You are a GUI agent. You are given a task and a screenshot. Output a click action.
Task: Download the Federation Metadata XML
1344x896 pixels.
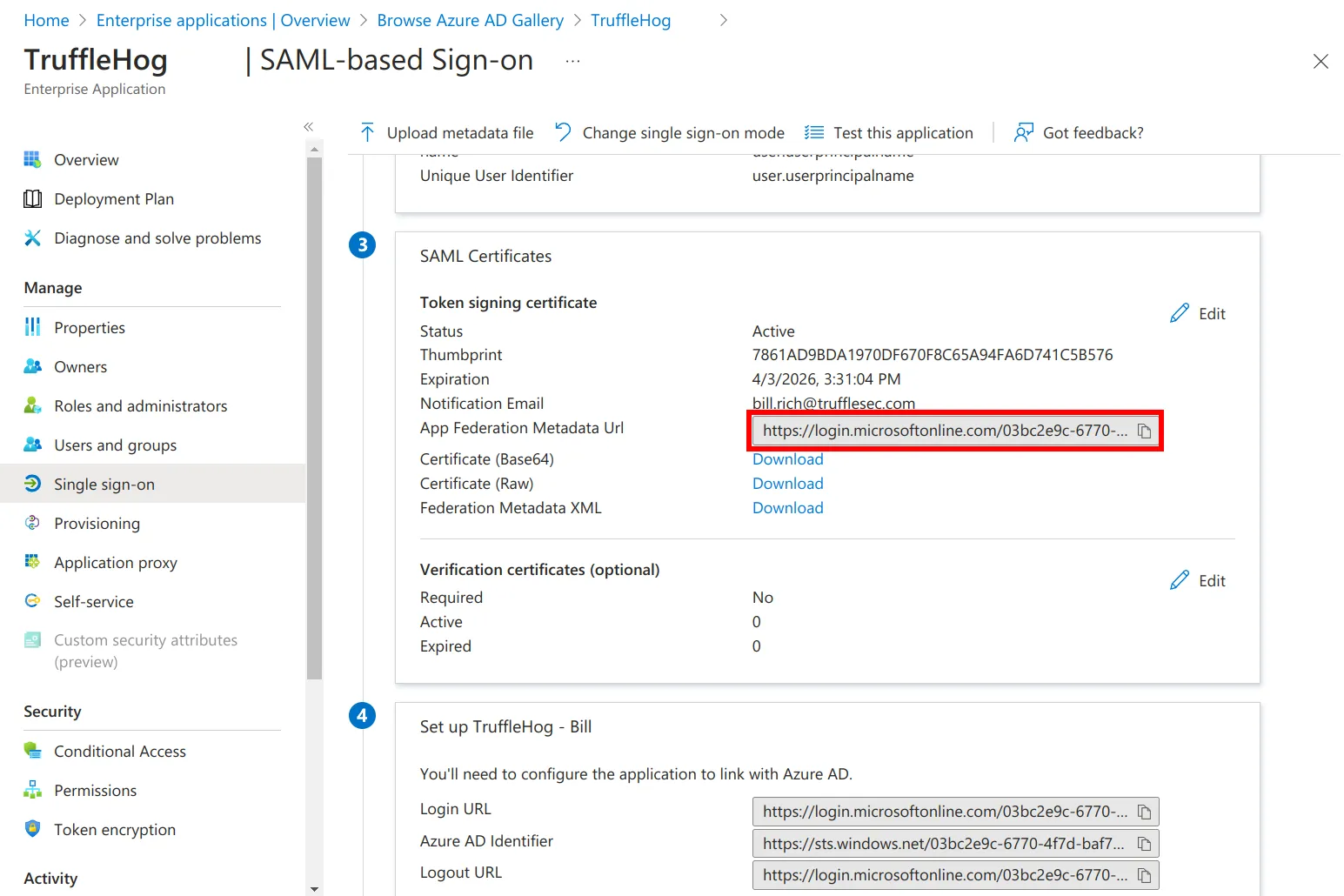(x=788, y=508)
